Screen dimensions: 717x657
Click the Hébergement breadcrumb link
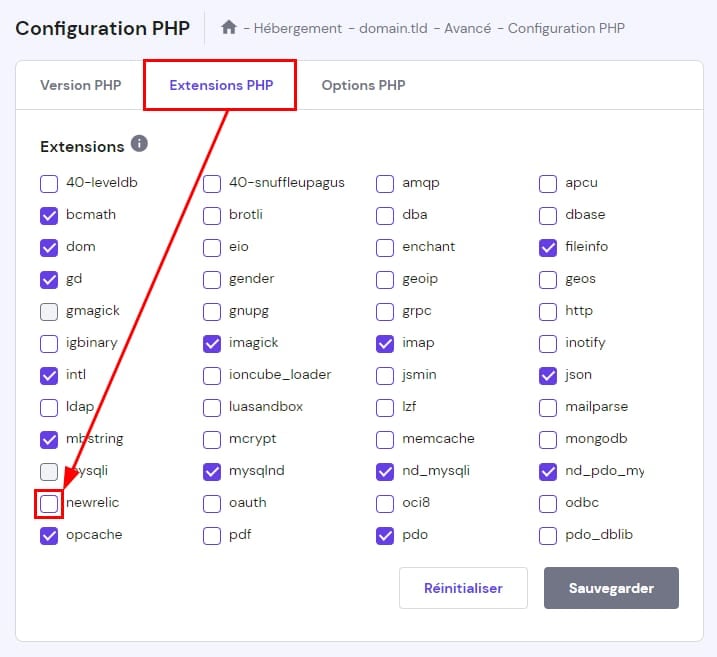tap(296, 28)
